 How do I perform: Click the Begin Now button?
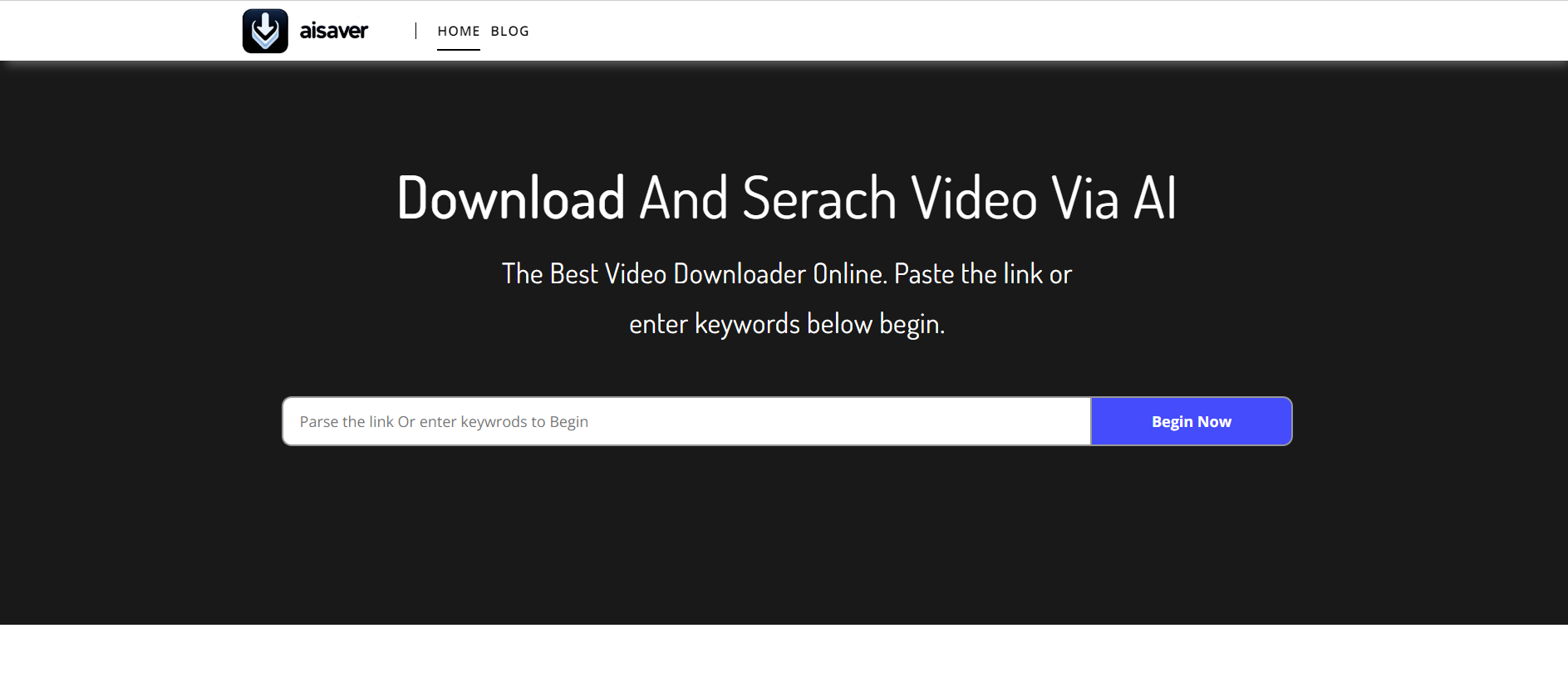(x=1191, y=421)
